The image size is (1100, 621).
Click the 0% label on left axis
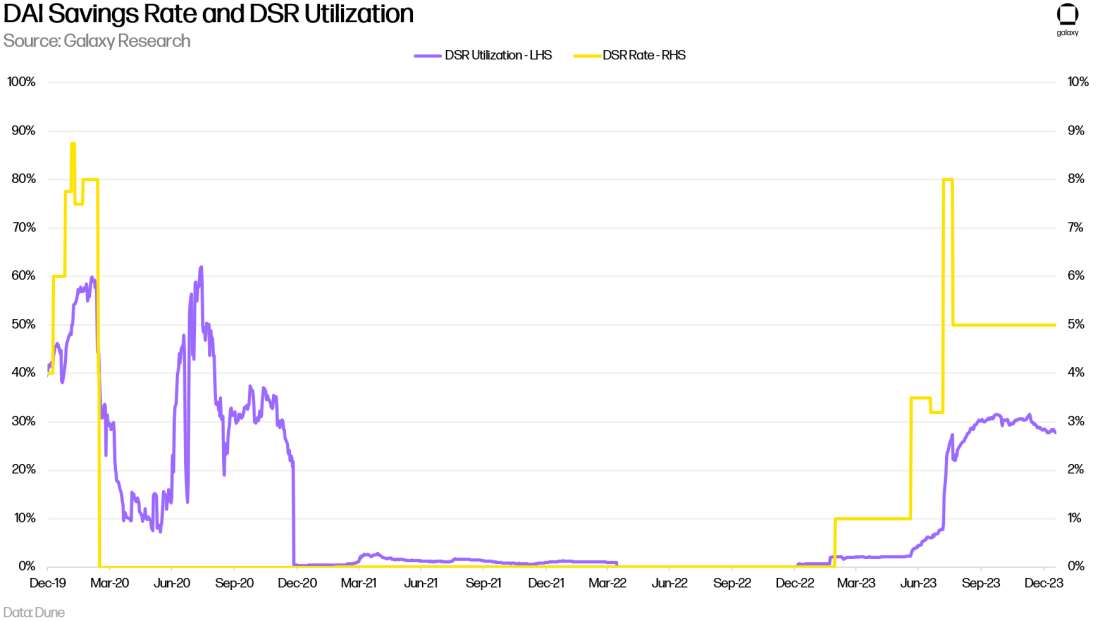pos(27,567)
